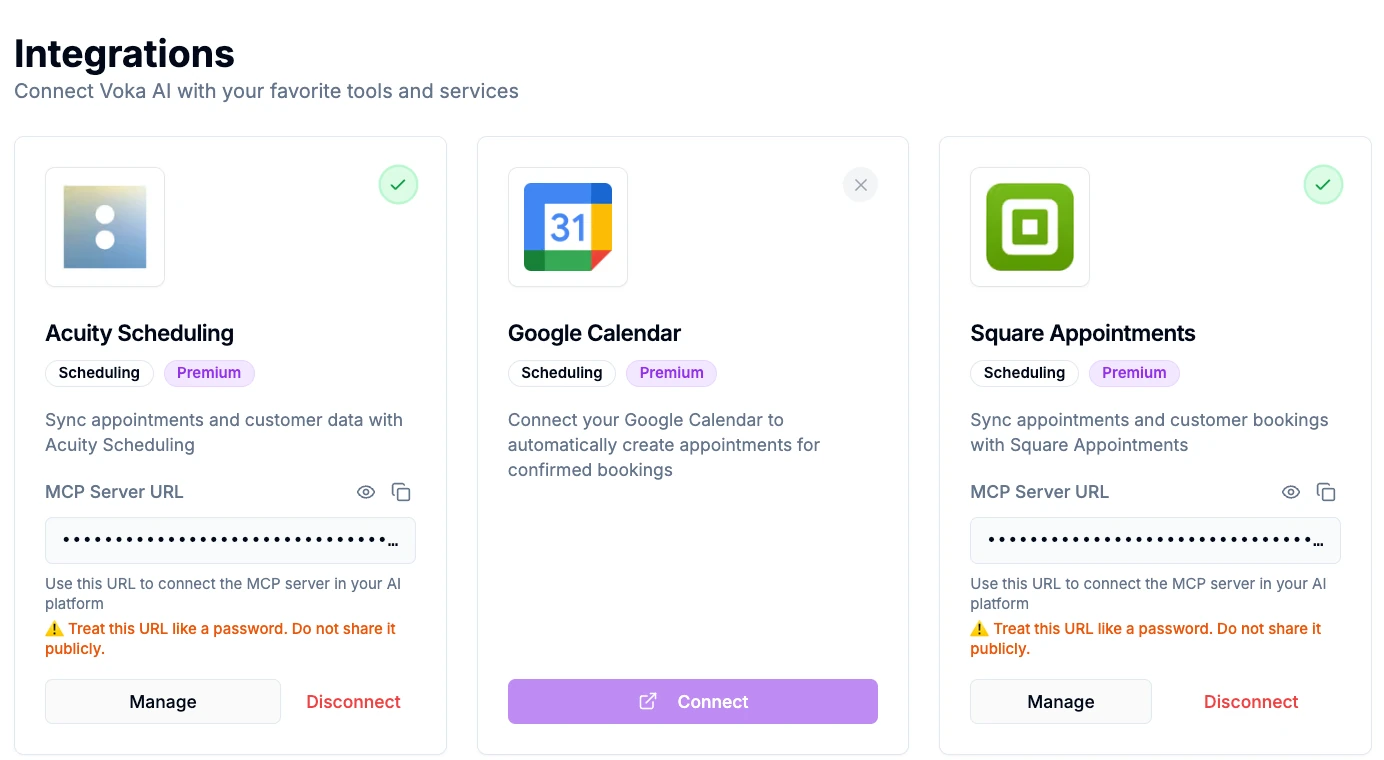The width and height of the screenshot is (1384, 760).
Task: Click the Square Appointments logo icon
Action: click(x=1030, y=227)
